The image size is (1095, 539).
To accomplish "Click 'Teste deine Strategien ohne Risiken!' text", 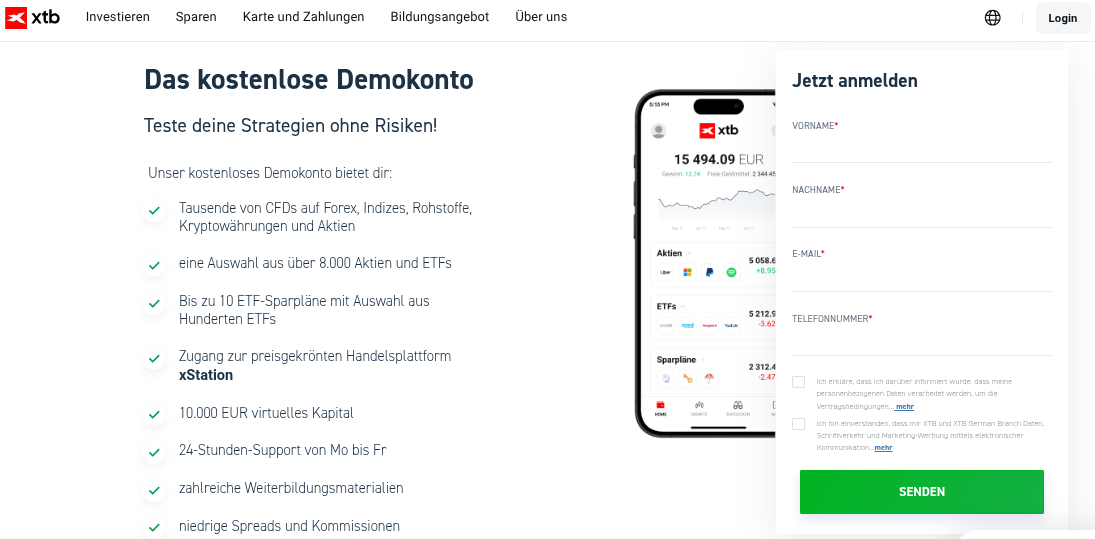I will tap(291, 126).
